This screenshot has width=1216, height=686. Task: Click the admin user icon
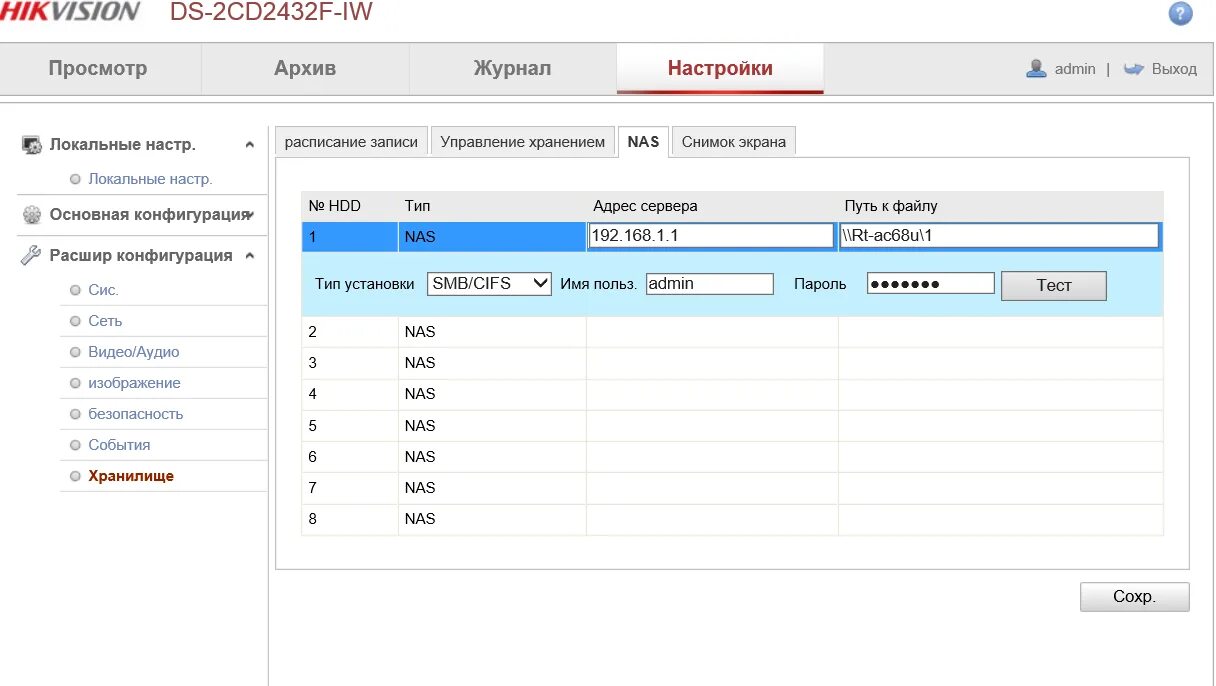1036,68
